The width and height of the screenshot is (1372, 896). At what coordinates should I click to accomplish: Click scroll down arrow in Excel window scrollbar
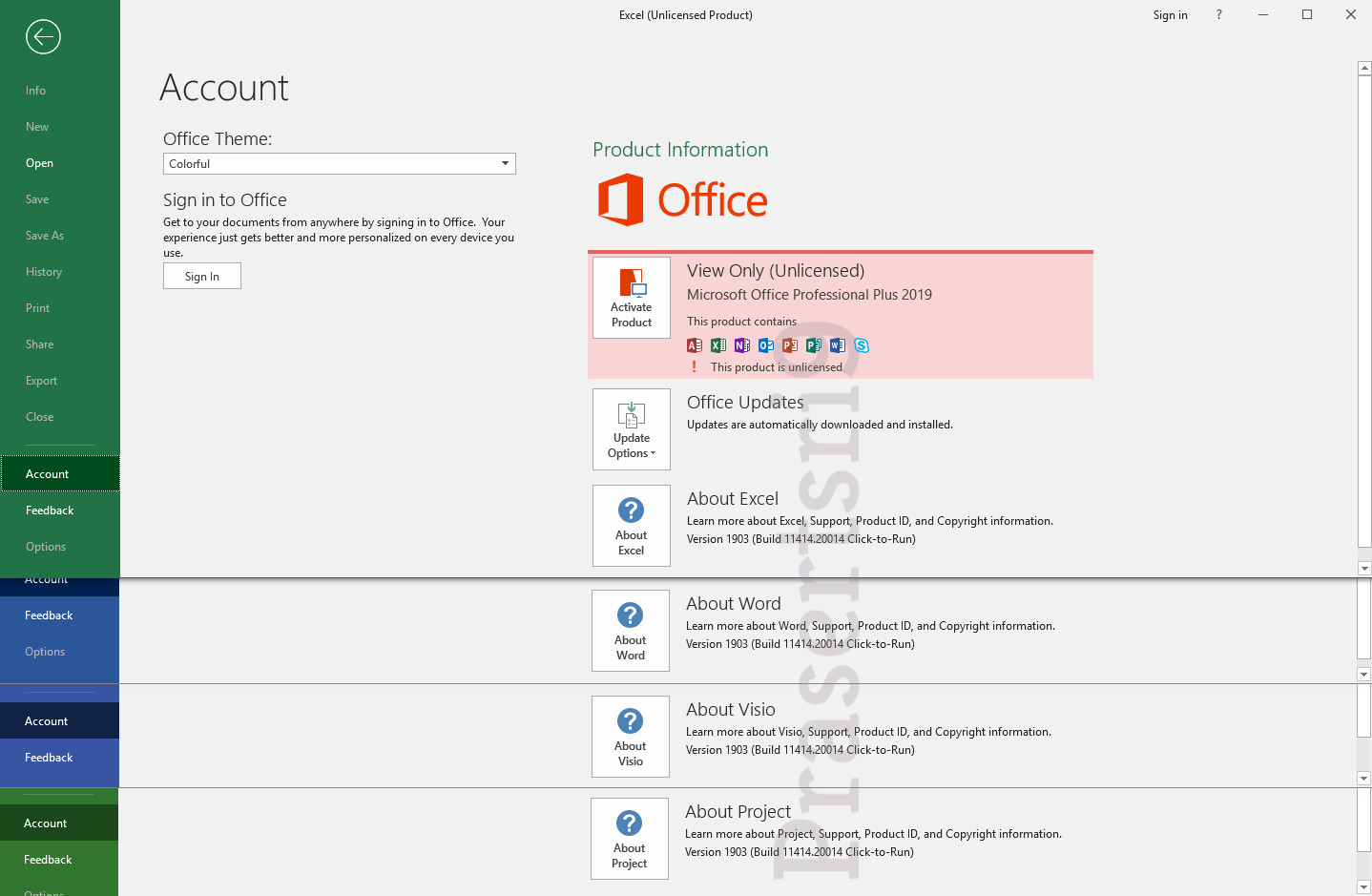click(1364, 568)
